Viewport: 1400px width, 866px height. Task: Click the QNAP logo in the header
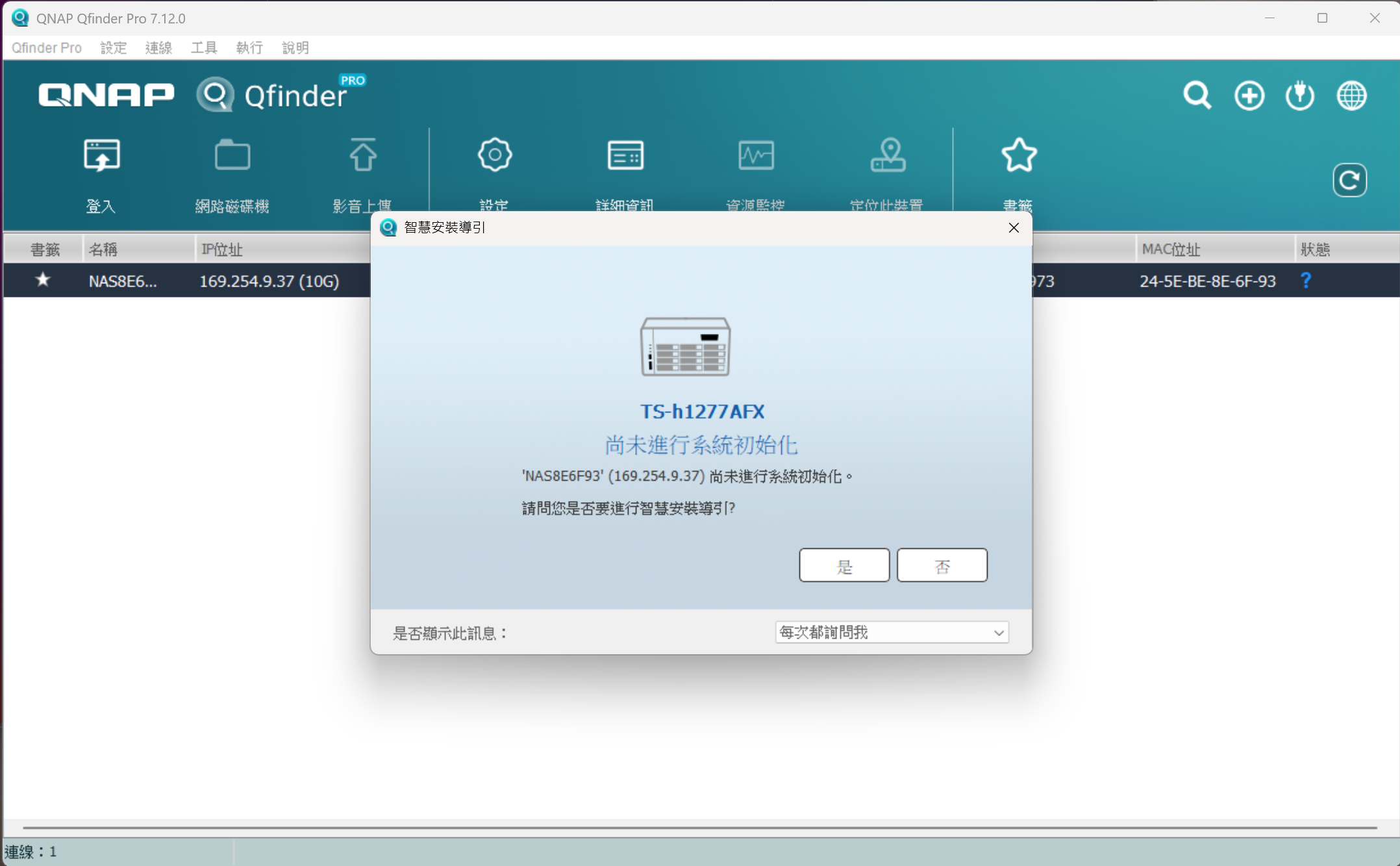[106, 95]
